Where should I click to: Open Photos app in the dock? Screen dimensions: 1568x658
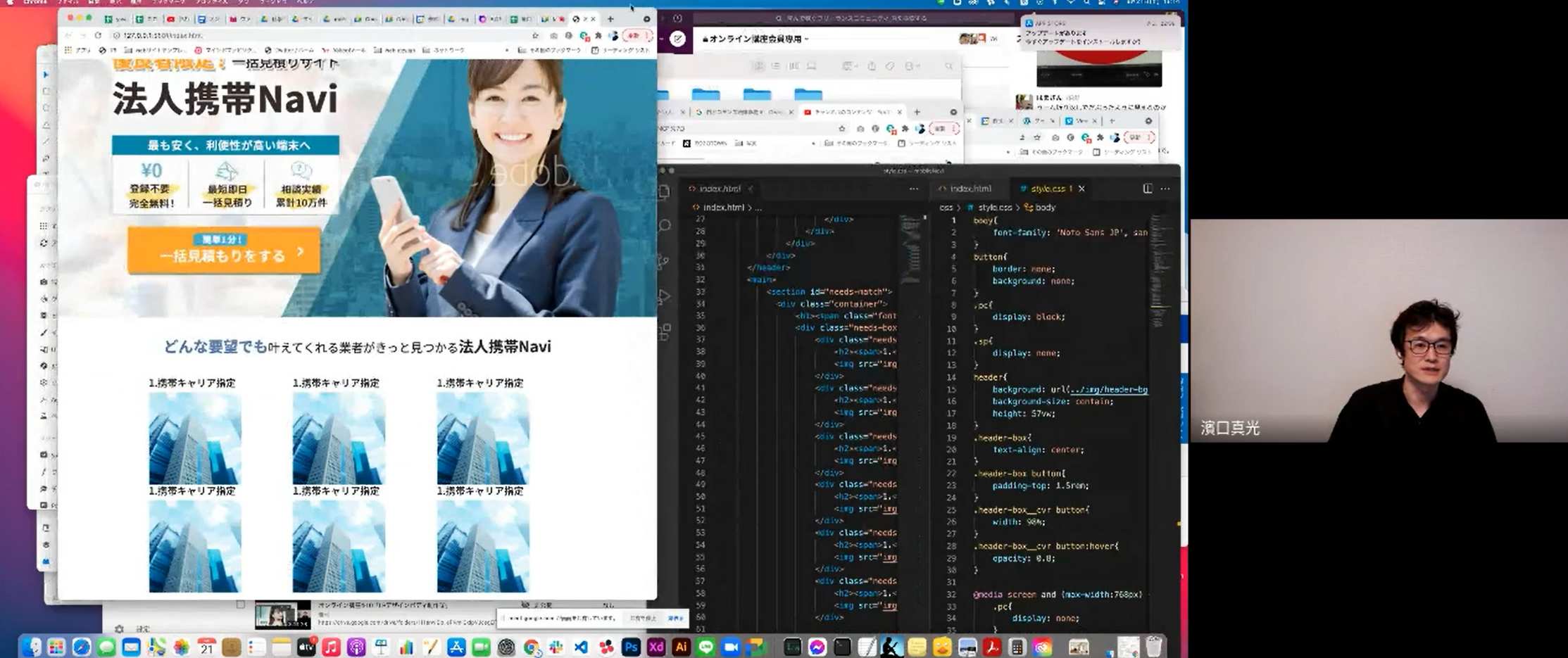[182, 647]
